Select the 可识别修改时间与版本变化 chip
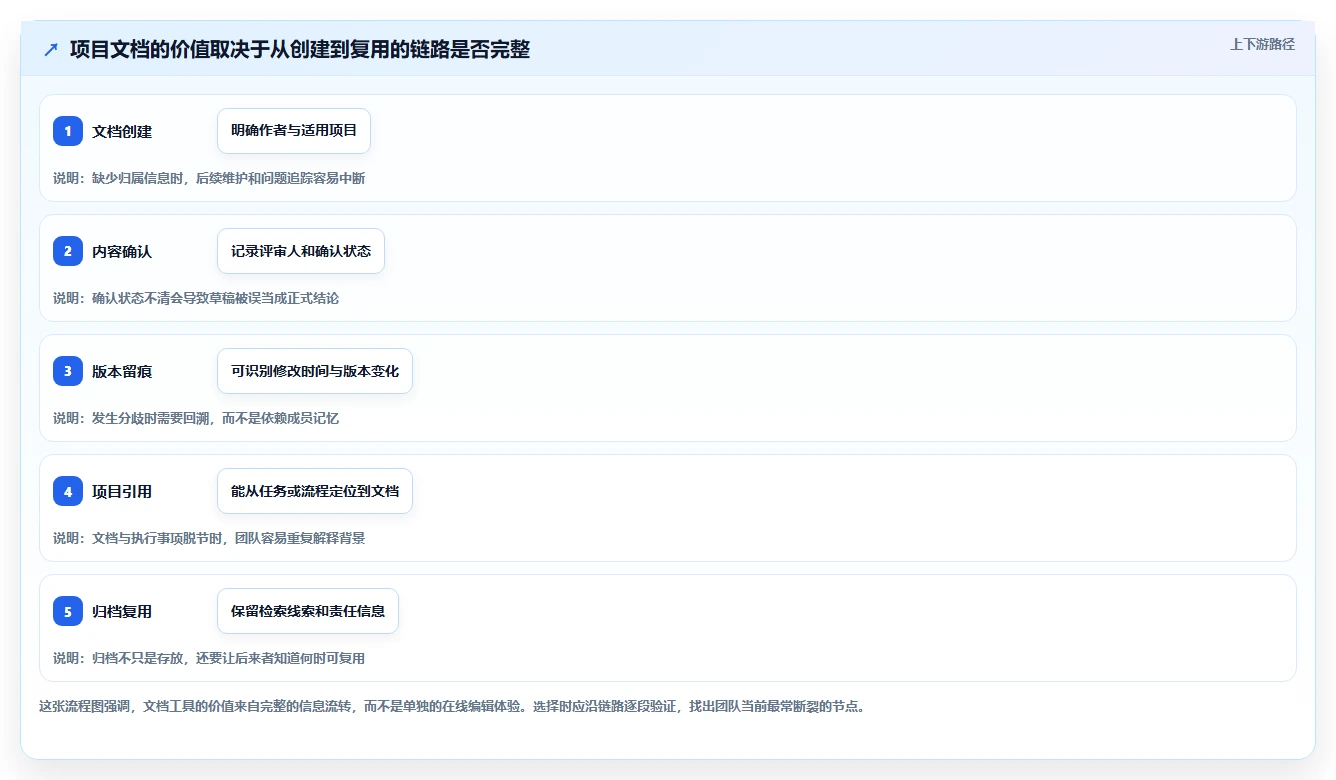Image resolution: width=1336 pixels, height=780 pixels. click(x=315, y=371)
